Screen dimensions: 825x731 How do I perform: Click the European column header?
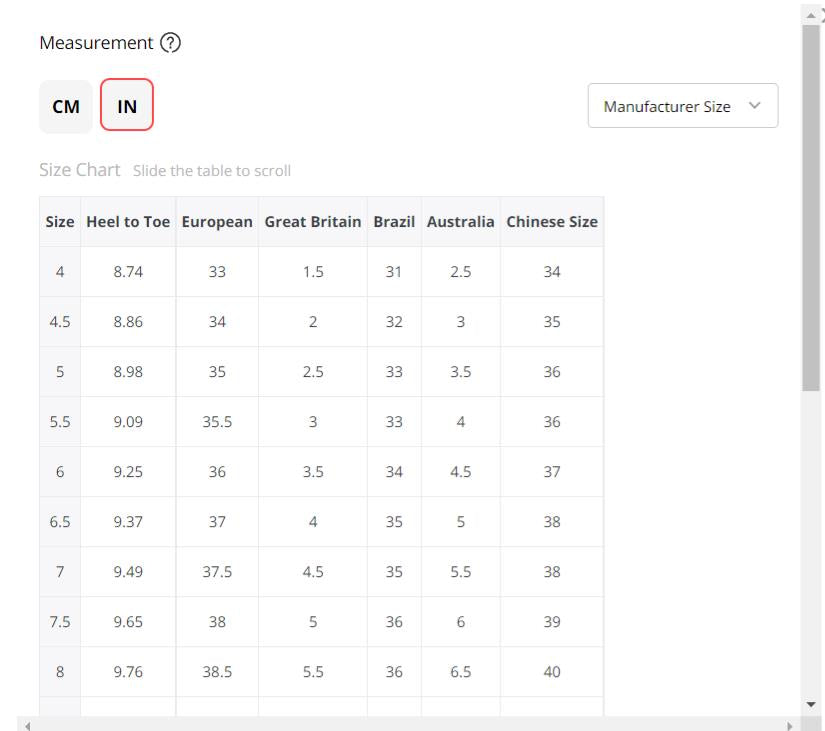click(x=217, y=222)
